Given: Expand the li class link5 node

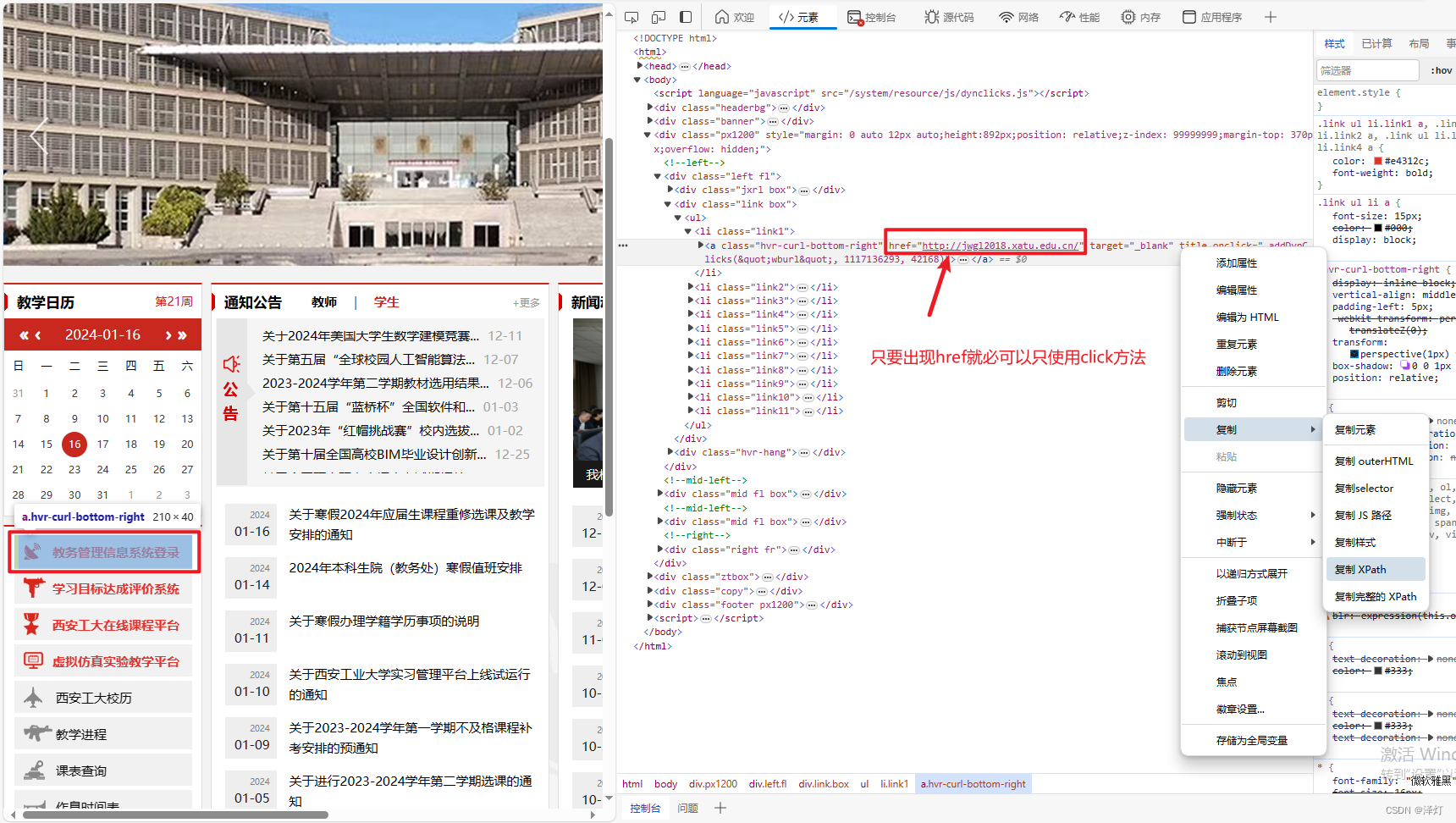Looking at the screenshot, I should [691, 328].
